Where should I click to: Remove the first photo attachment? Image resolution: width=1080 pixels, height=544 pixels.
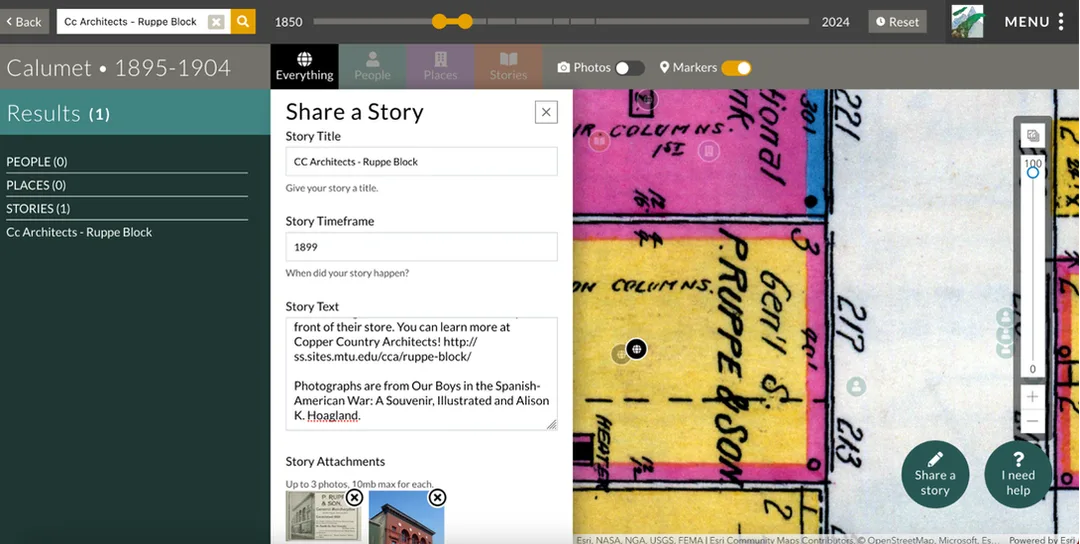[x=354, y=497]
